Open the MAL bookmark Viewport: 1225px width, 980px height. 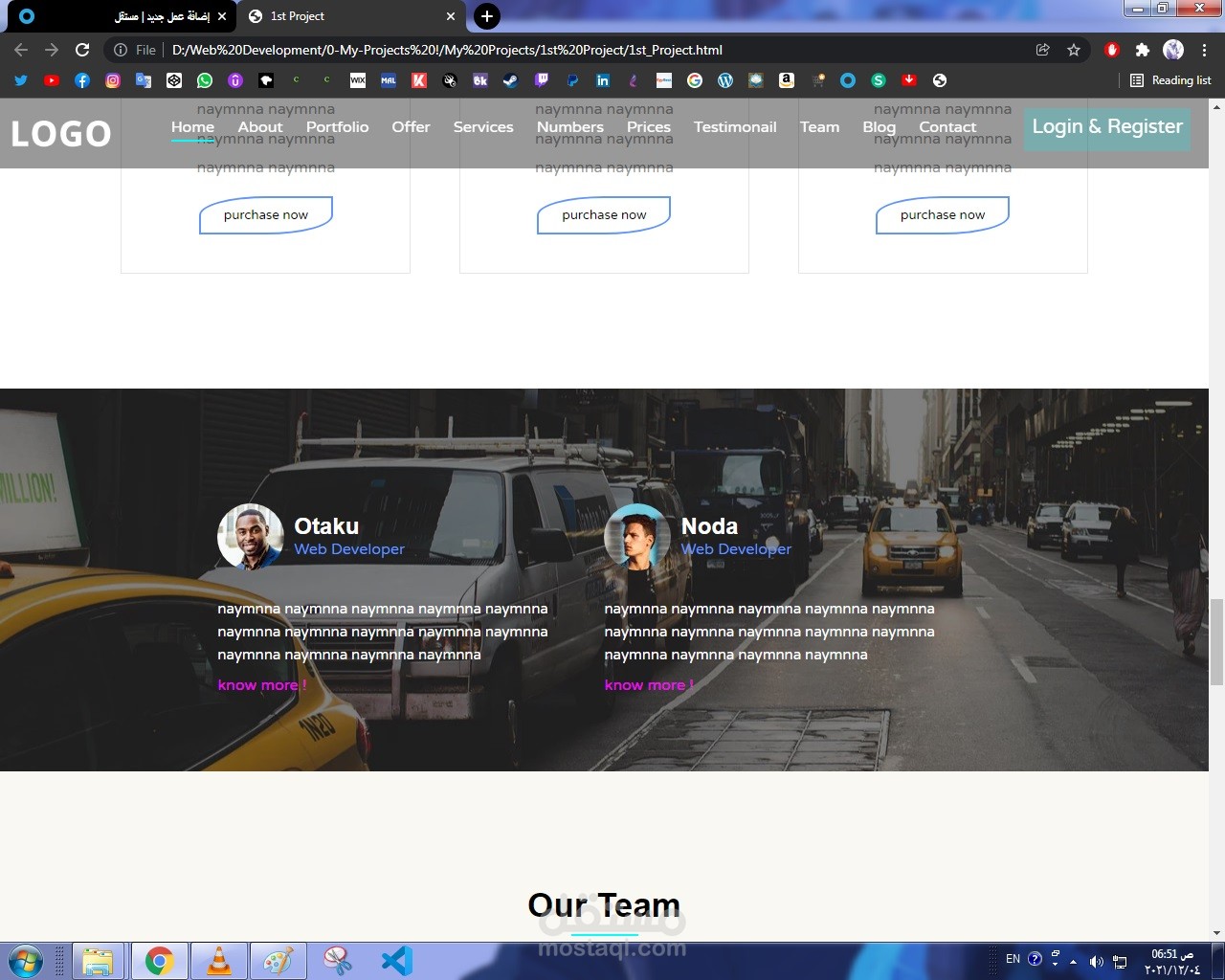coord(389,80)
